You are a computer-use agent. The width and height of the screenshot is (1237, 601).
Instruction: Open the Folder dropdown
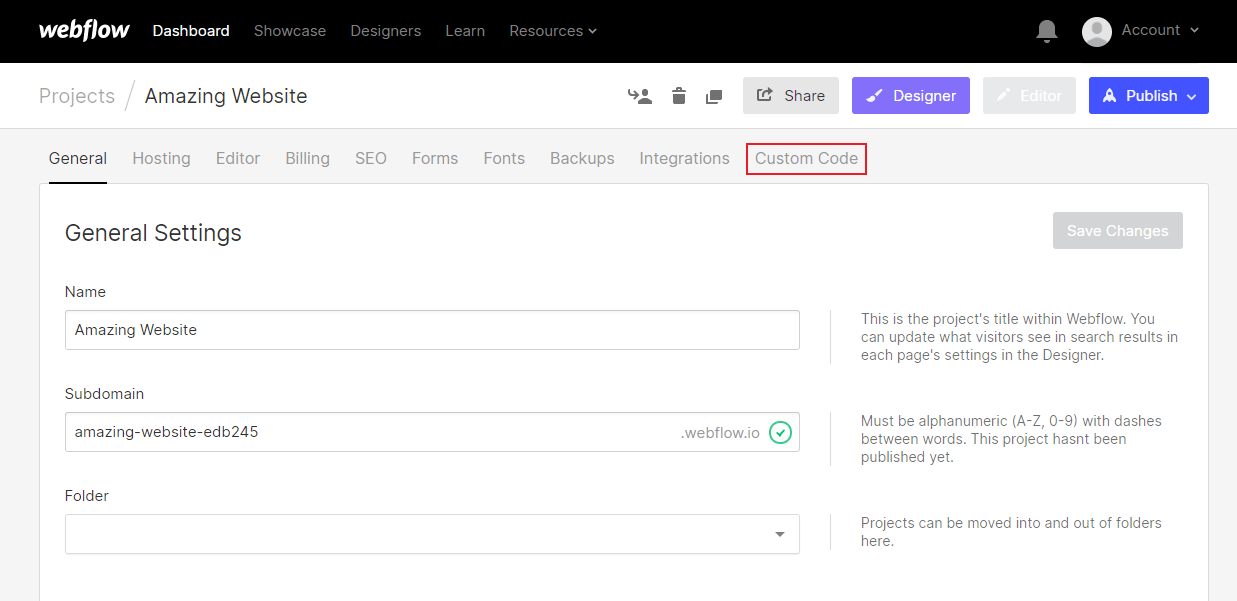pos(432,534)
